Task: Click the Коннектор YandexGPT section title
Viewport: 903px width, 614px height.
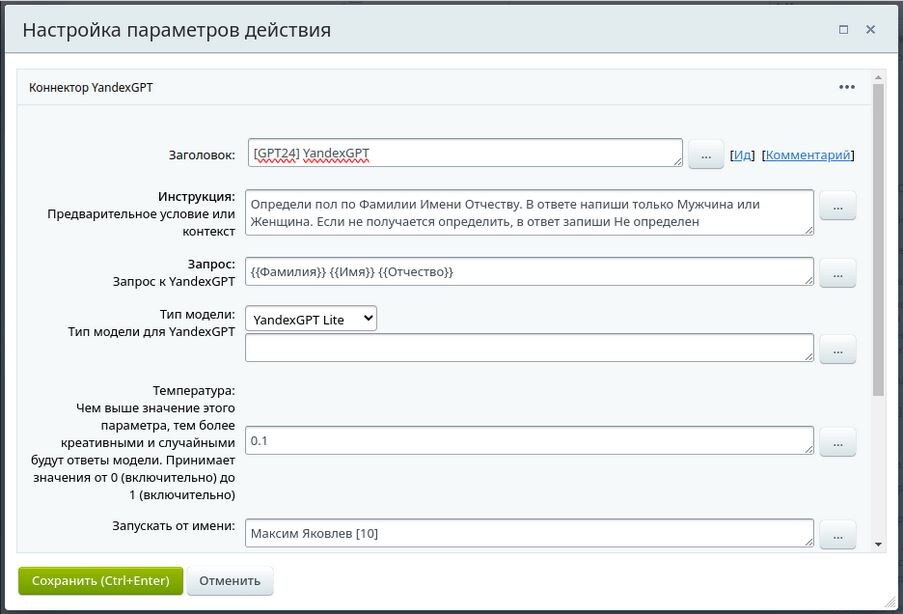Action: 91,88
